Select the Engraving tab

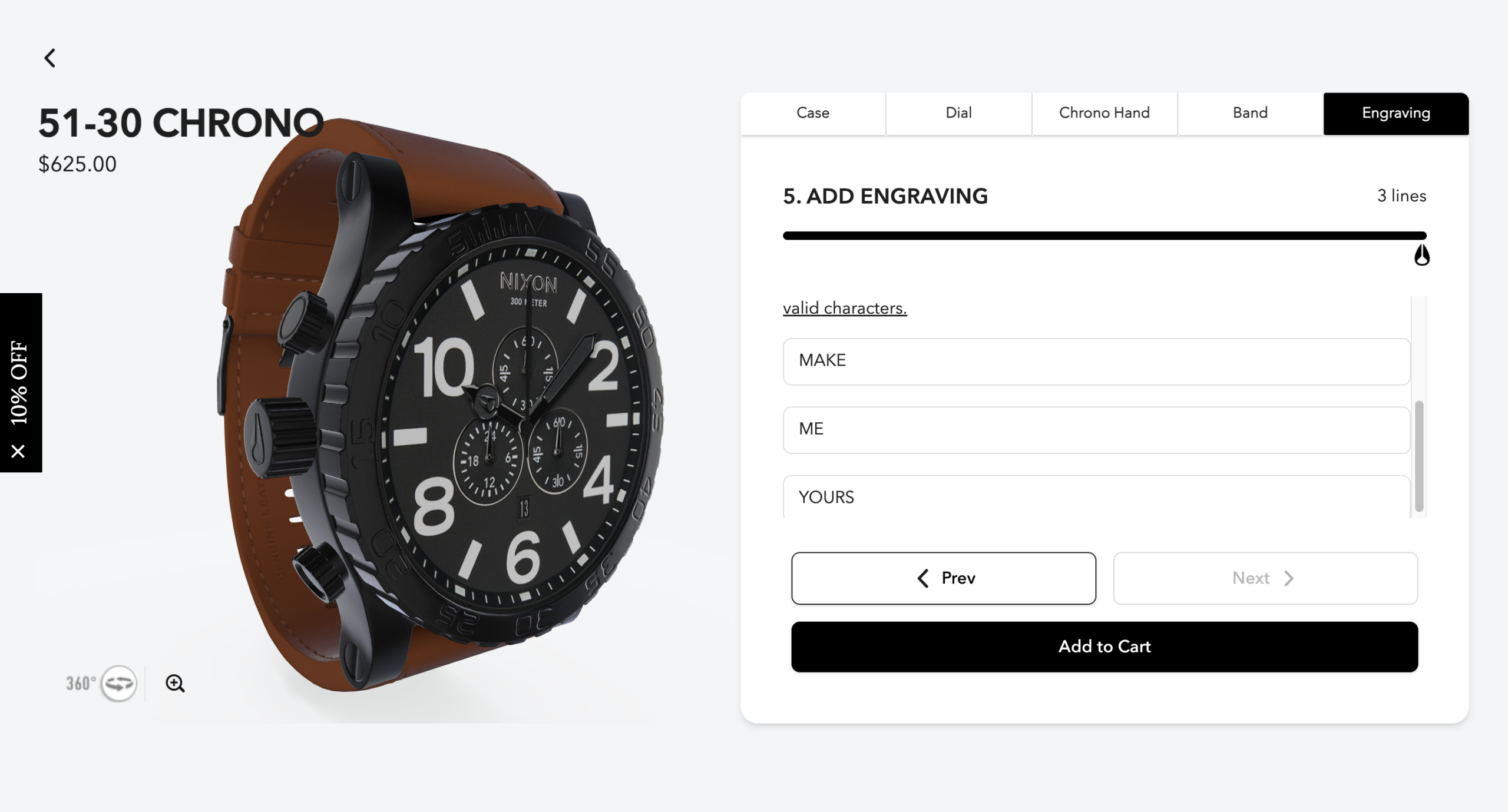1396,113
